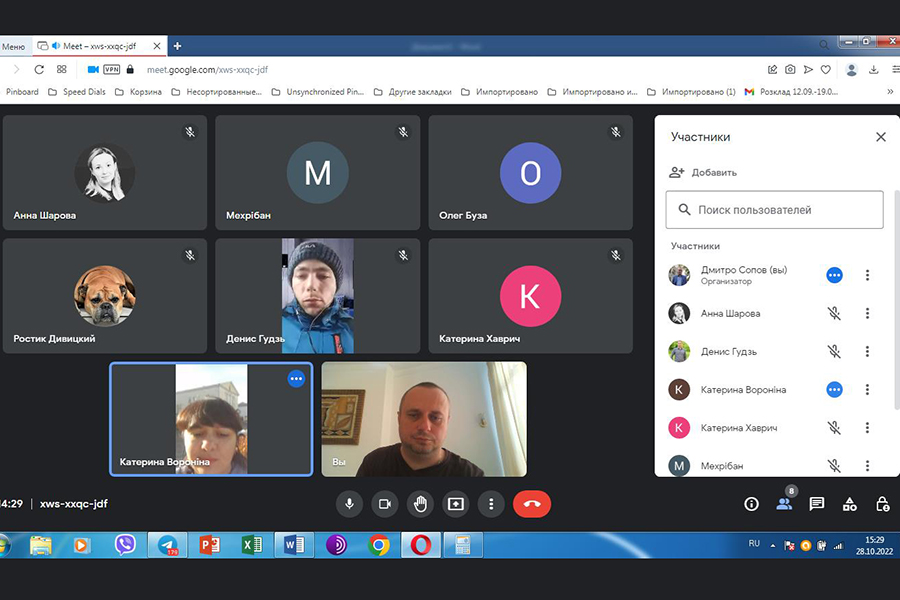Close the Meet browser tab

157,46
